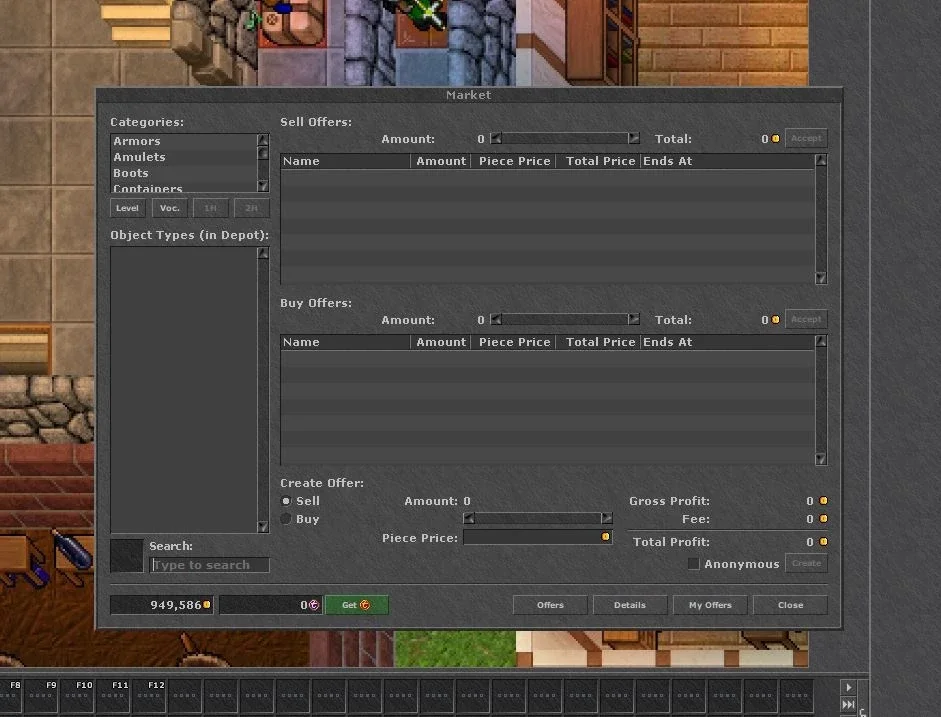Open My Offers

click(710, 605)
